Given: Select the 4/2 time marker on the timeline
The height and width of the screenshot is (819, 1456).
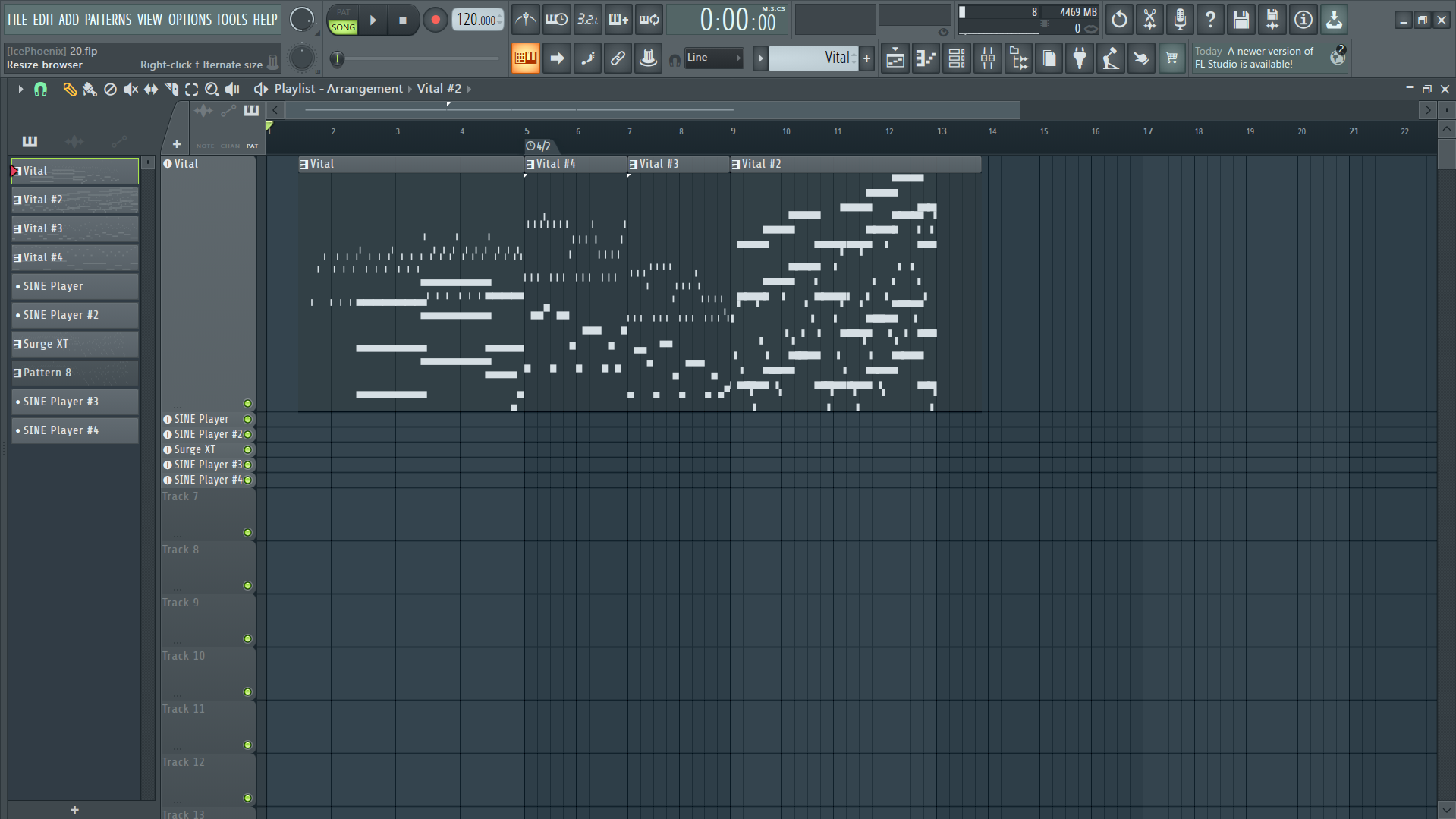Looking at the screenshot, I should pyautogui.click(x=539, y=146).
